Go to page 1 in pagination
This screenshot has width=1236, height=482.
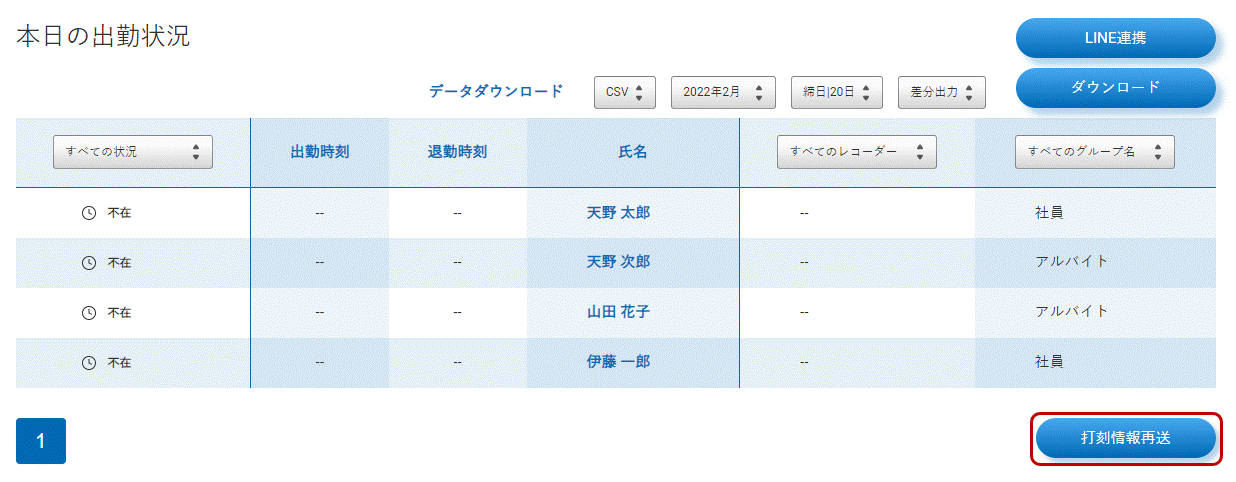point(41,441)
